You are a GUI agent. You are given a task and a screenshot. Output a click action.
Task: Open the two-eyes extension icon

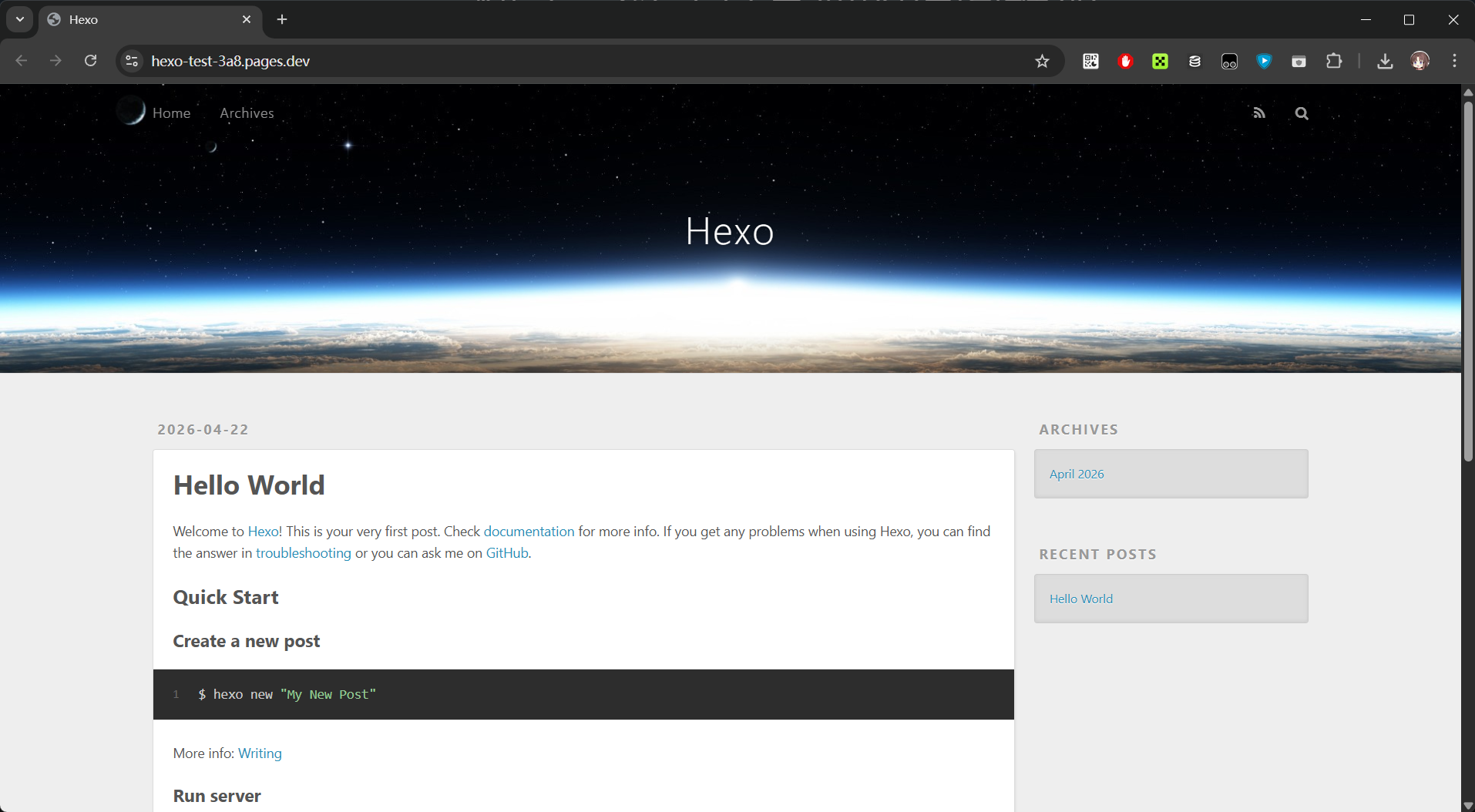click(x=1229, y=61)
